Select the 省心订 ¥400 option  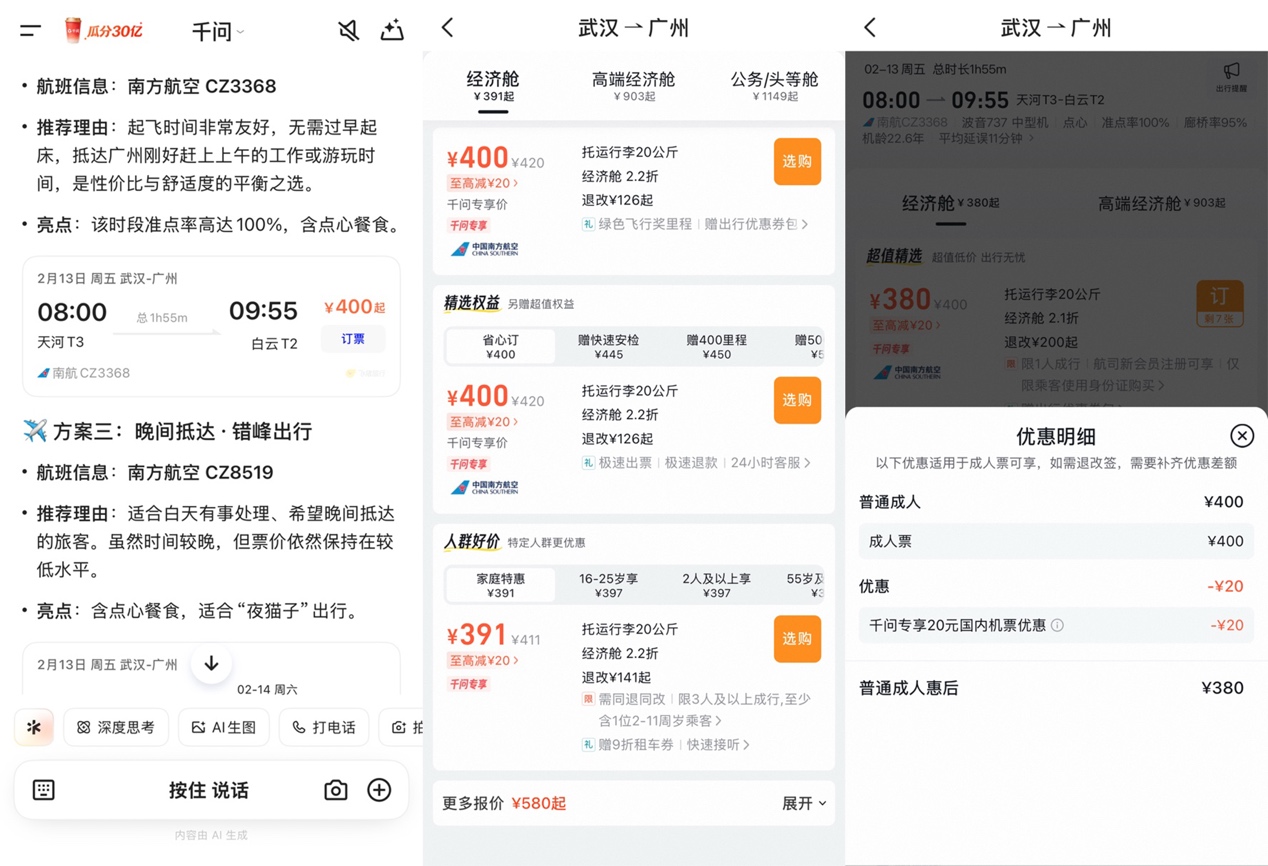500,346
